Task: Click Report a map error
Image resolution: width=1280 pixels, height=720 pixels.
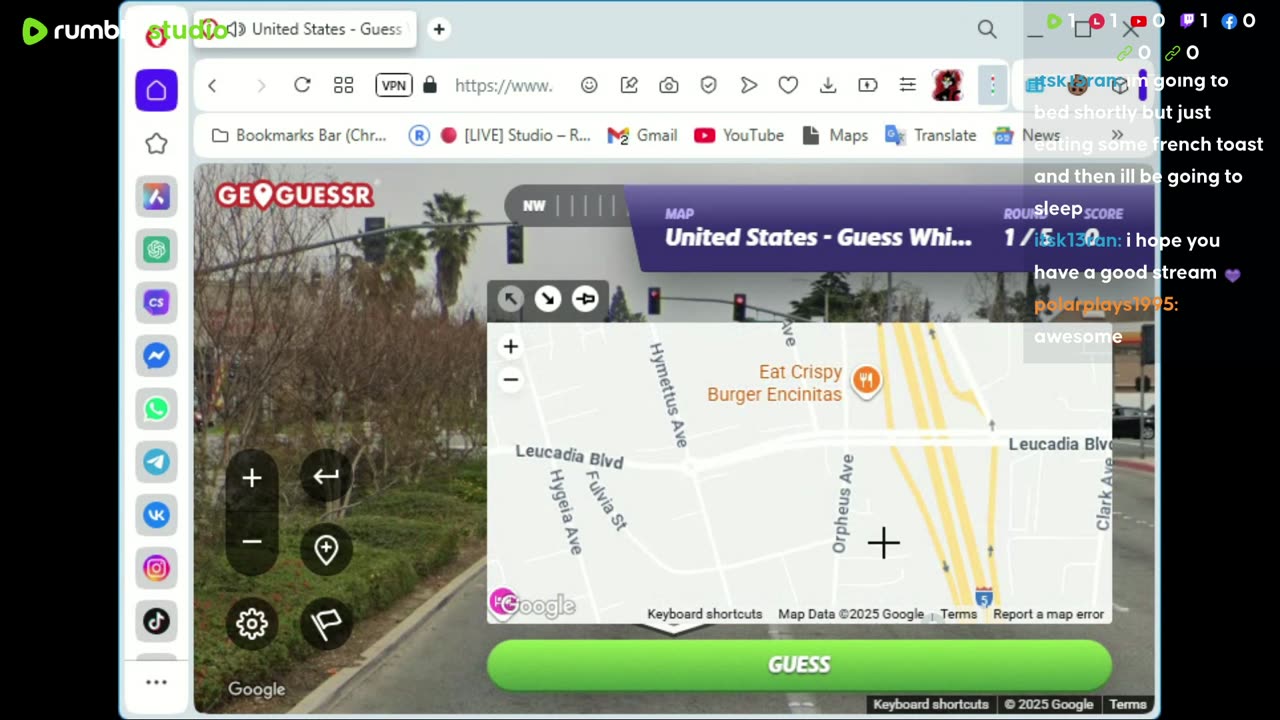Action: click(1048, 614)
